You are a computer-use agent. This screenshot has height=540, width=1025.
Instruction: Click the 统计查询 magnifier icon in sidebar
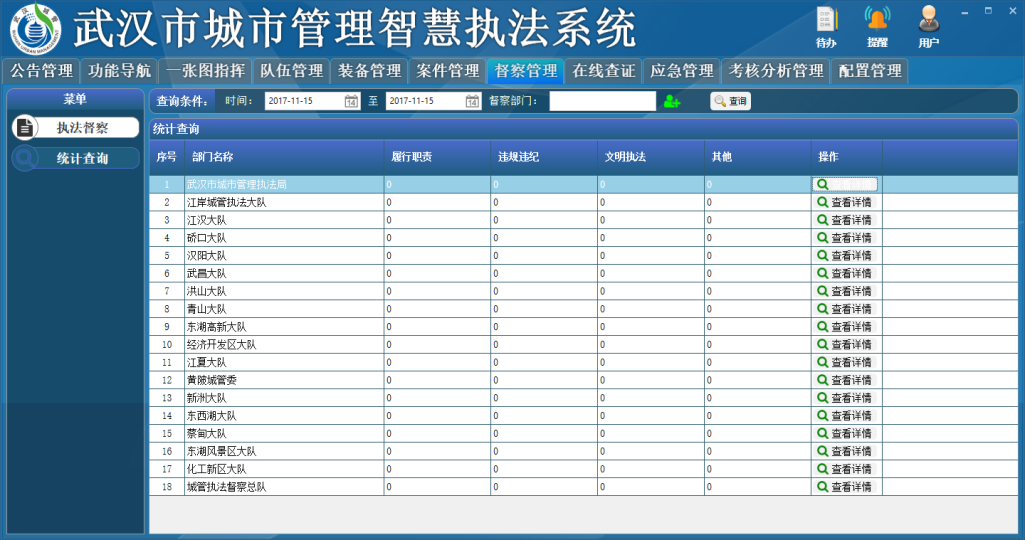click(26, 158)
